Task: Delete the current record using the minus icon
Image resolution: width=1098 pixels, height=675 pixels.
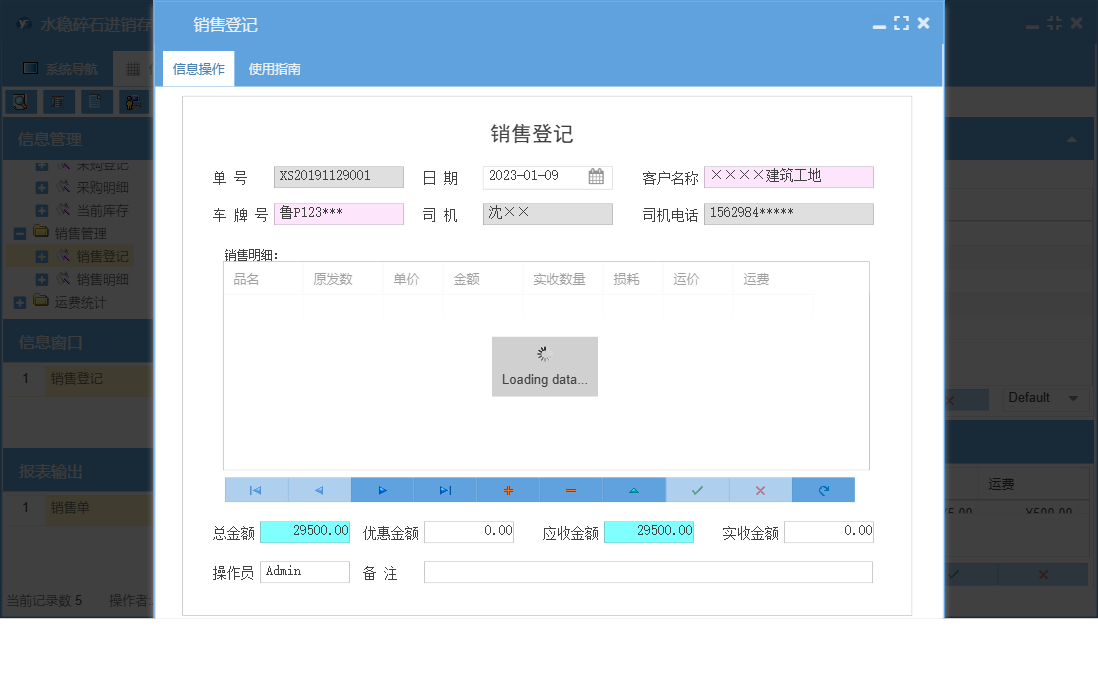Action: pos(571,489)
